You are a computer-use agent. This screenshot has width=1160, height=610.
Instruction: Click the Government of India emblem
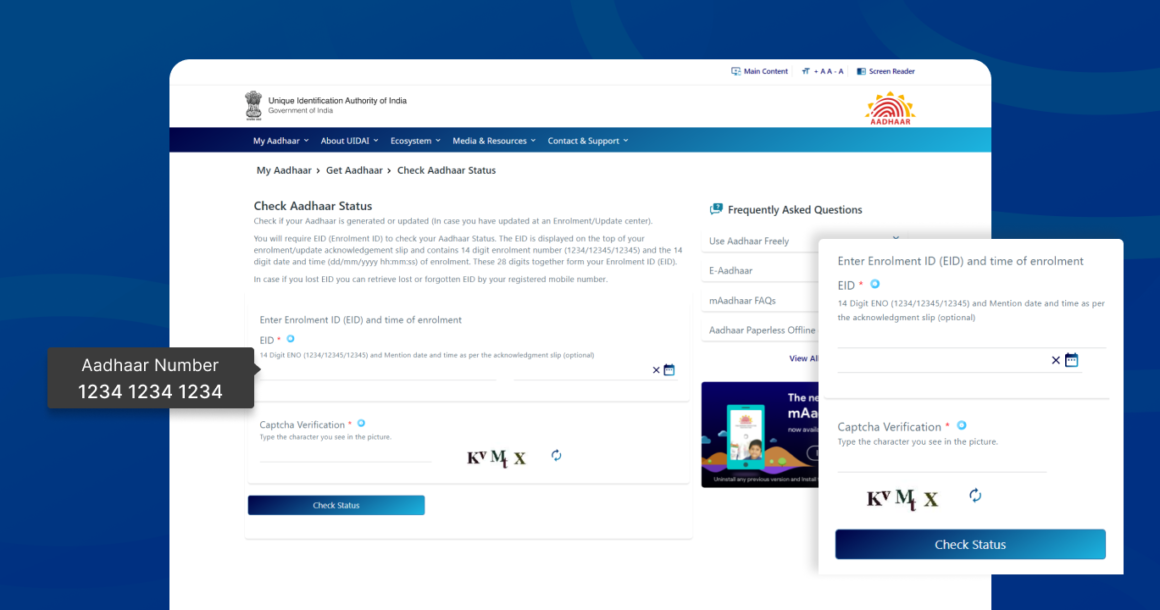tap(253, 105)
